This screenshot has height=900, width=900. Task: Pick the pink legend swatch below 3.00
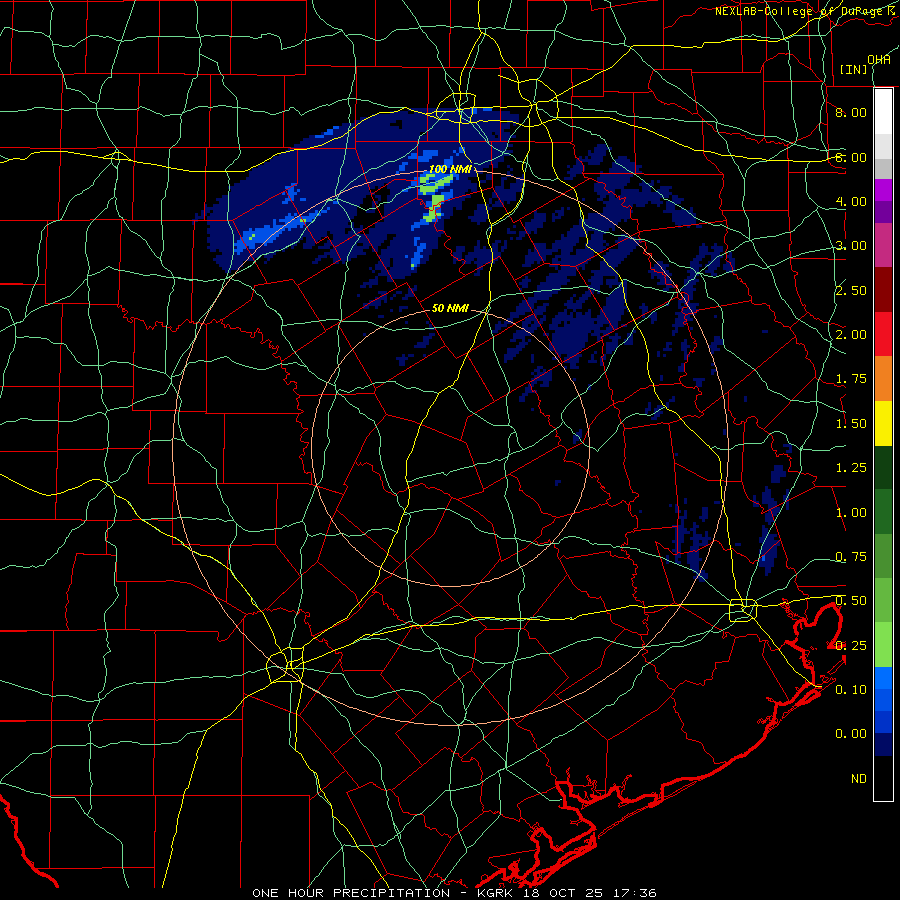(883, 245)
